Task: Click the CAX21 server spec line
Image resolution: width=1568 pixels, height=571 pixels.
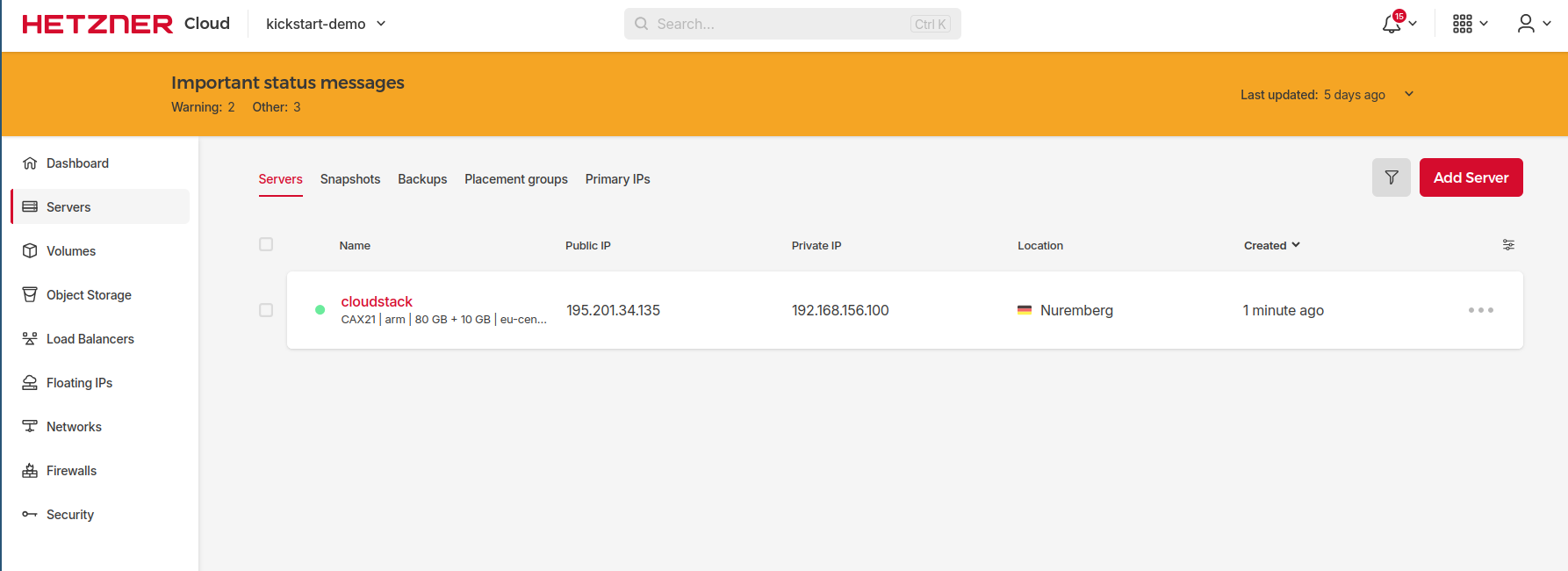Action: (444, 320)
